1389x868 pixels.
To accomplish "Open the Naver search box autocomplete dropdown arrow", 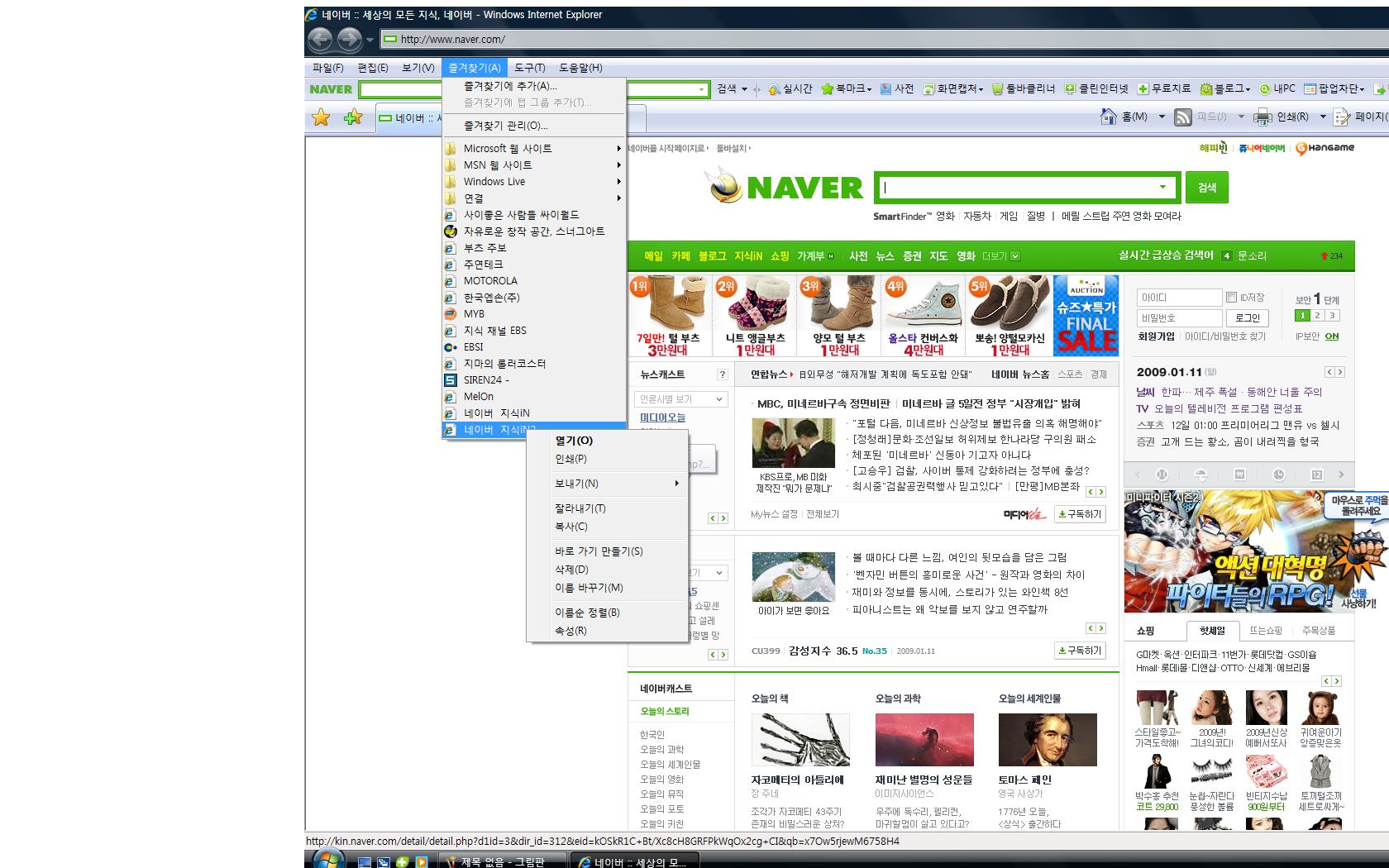I will point(1162,188).
